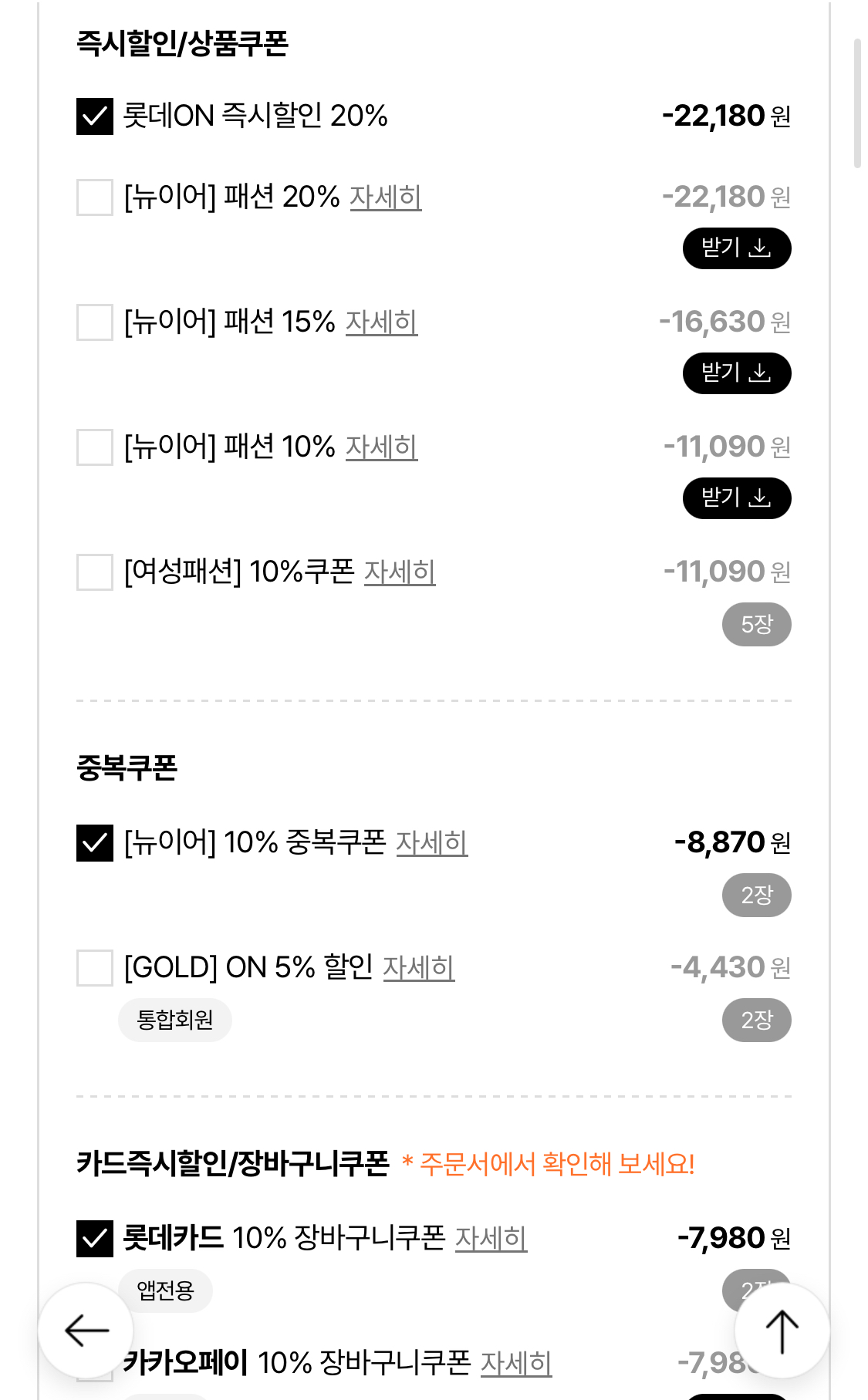Image resolution: width=868 pixels, height=1400 pixels.
Task: Uncheck 롯데ON 즉시할인 20% checkbox
Action: 95,116
